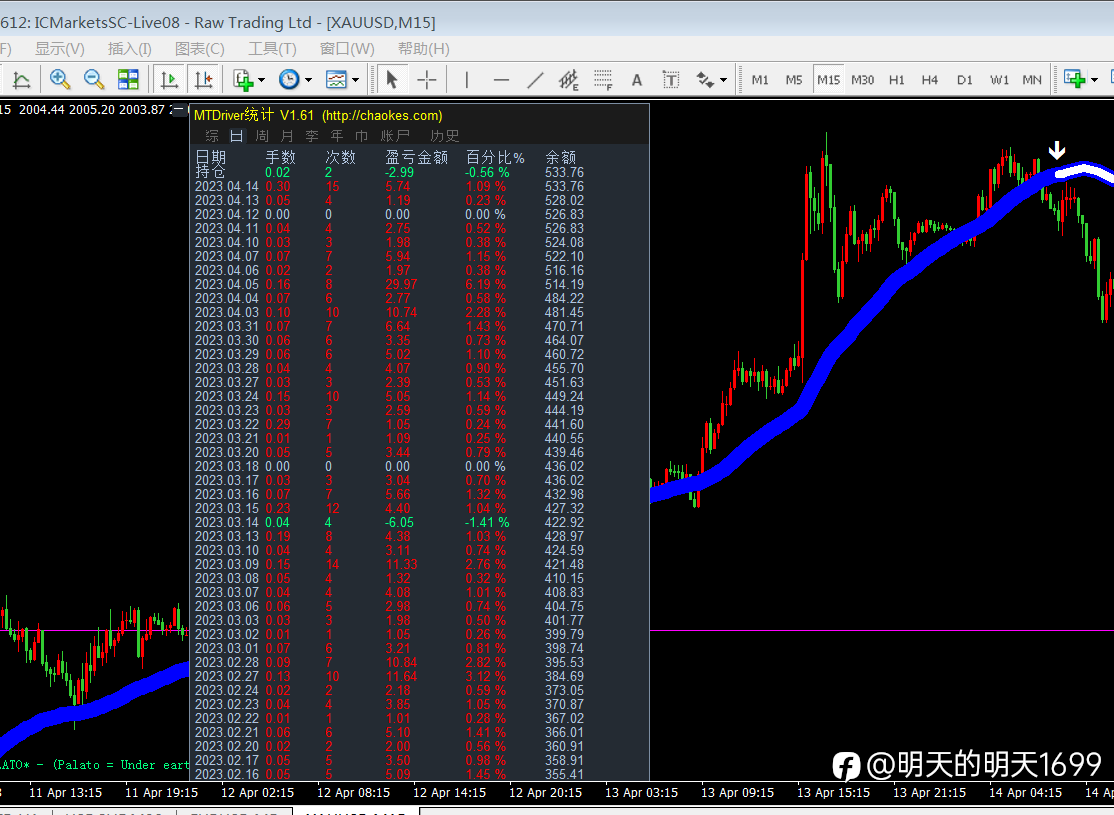Screen dimensions: 1114x815
Task: Click the 2023.04.14 date row
Action: pyautogui.click(x=227, y=186)
